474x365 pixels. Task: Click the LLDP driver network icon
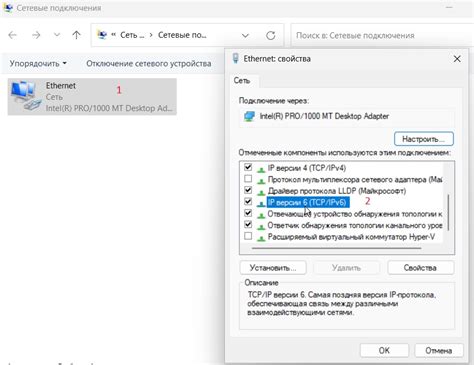(x=261, y=192)
